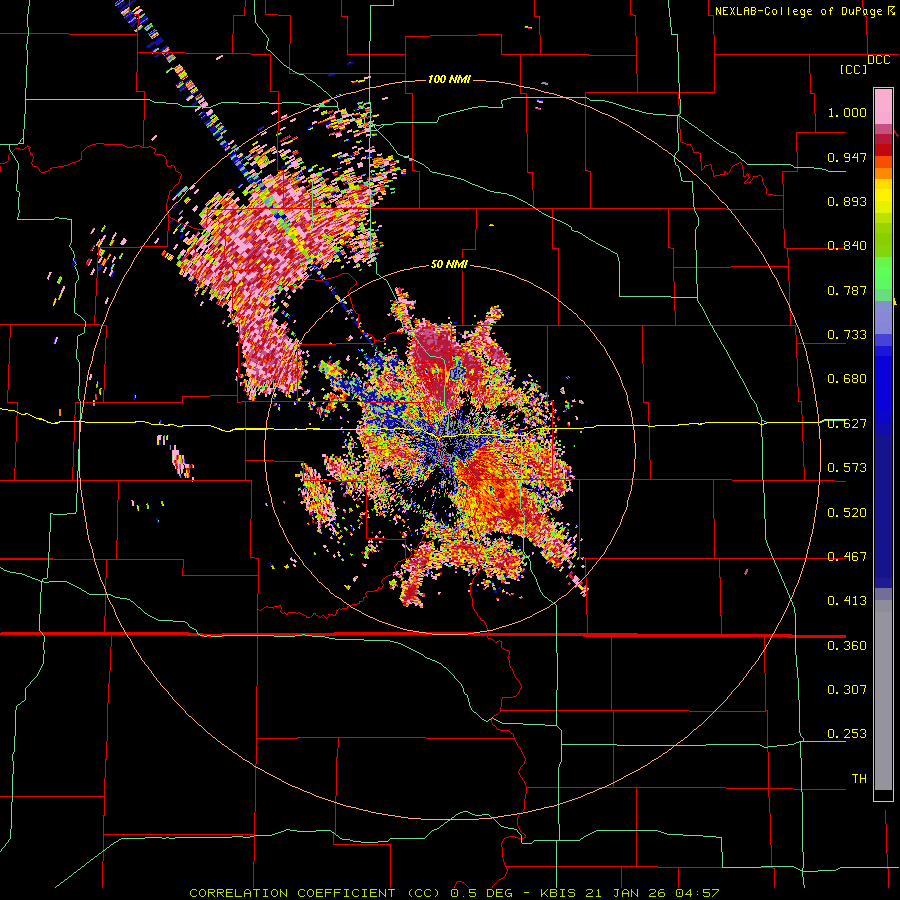
Task: Click the 1.000 value on the color scale
Action: click(x=847, y=112)
